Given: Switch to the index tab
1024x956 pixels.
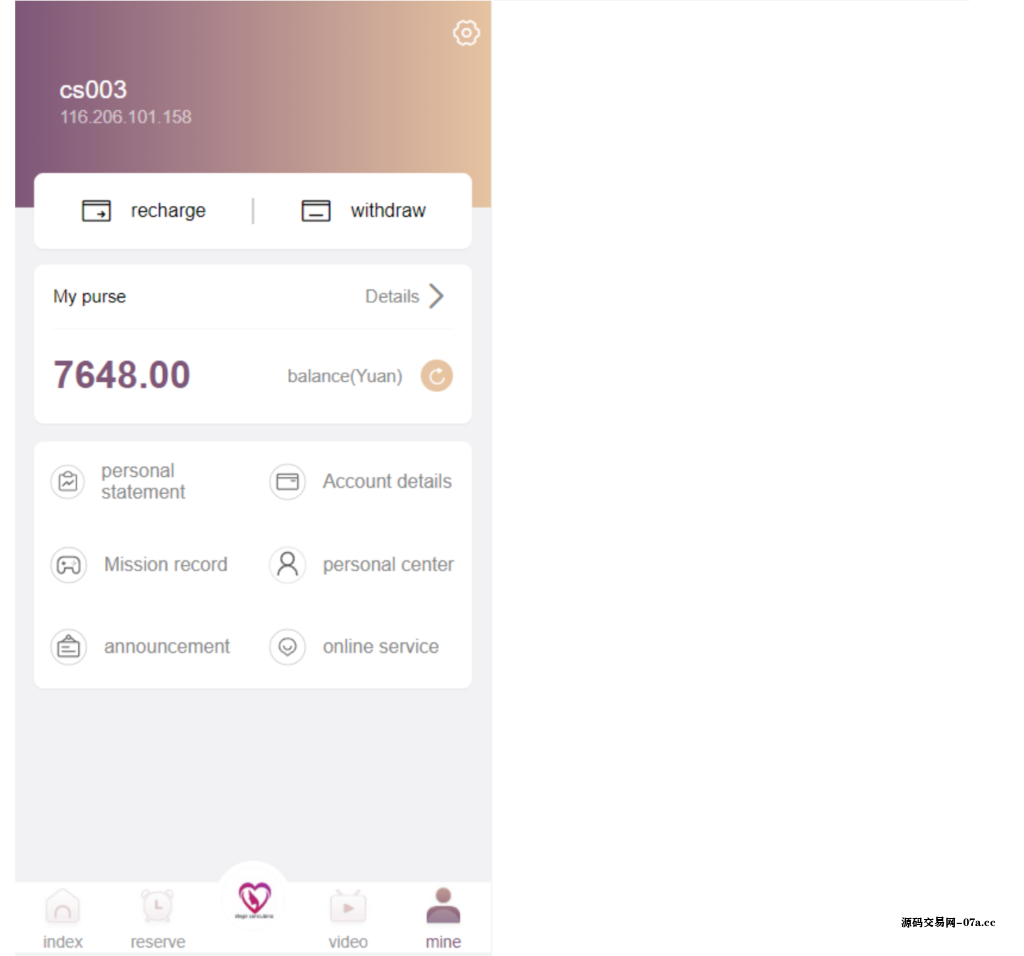Looking at the screenshot, I should 63,919.
